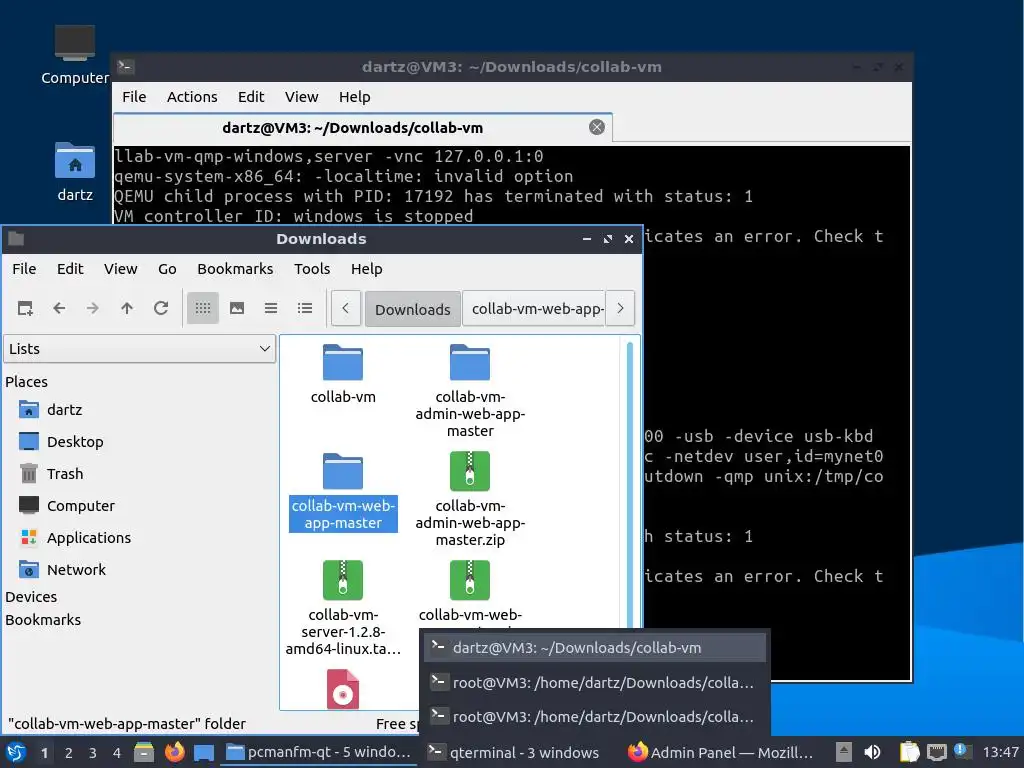Screen dimensions: 1024x768
Task: Go up to the parent folder
Action: (x=127, y=308)
